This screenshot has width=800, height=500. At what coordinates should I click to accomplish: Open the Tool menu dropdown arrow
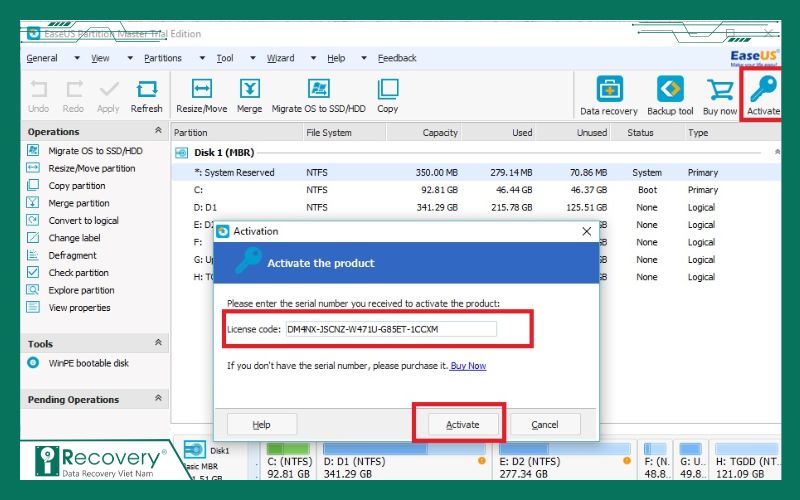click(253, 58)
